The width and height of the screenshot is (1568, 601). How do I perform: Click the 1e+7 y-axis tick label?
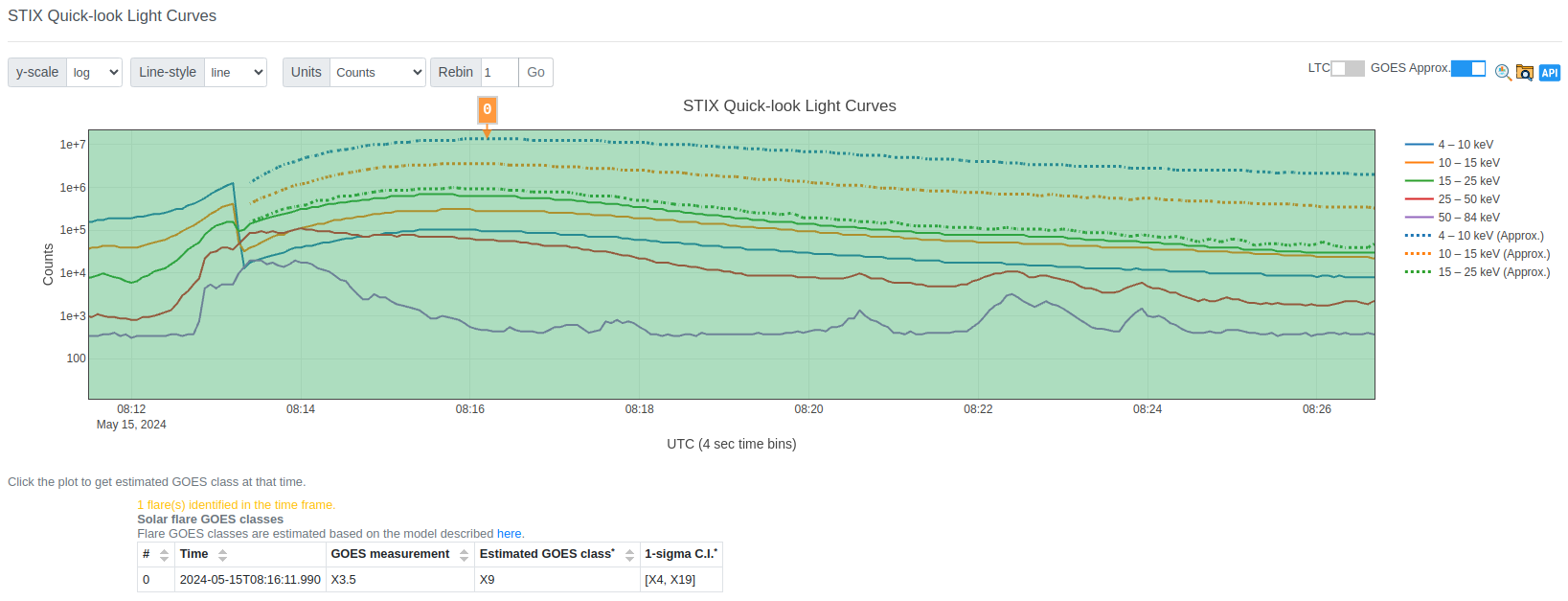pyautogui.click(x=73, y=145)
